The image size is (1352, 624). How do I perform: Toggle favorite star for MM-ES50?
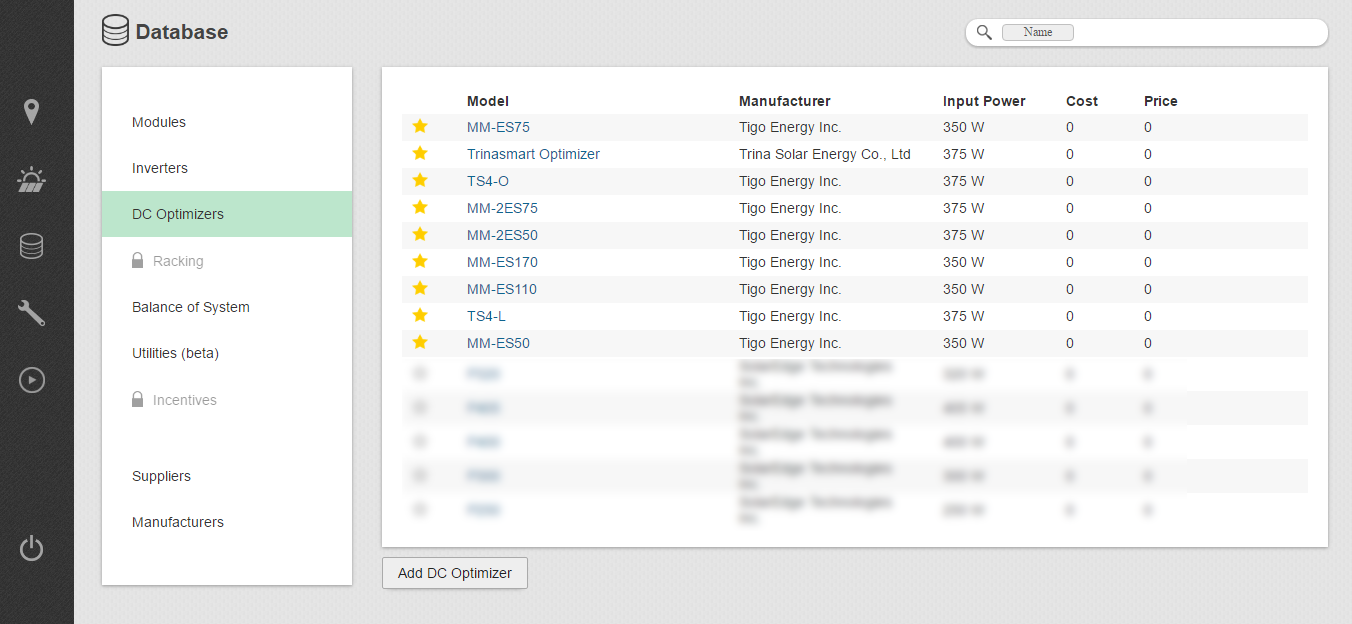pos(420,342)
